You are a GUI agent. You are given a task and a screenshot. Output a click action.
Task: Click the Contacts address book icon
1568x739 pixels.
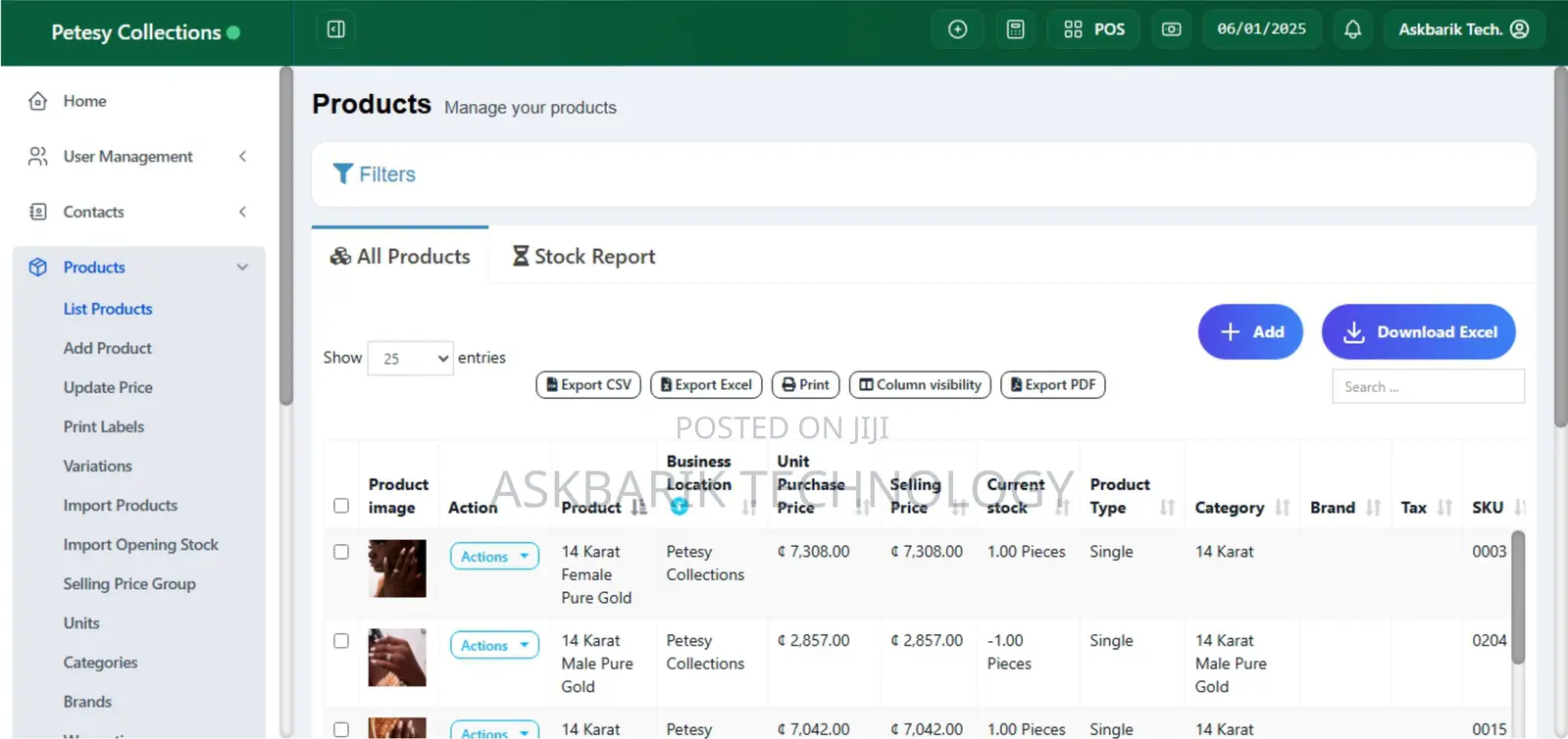tap(38, 212)
